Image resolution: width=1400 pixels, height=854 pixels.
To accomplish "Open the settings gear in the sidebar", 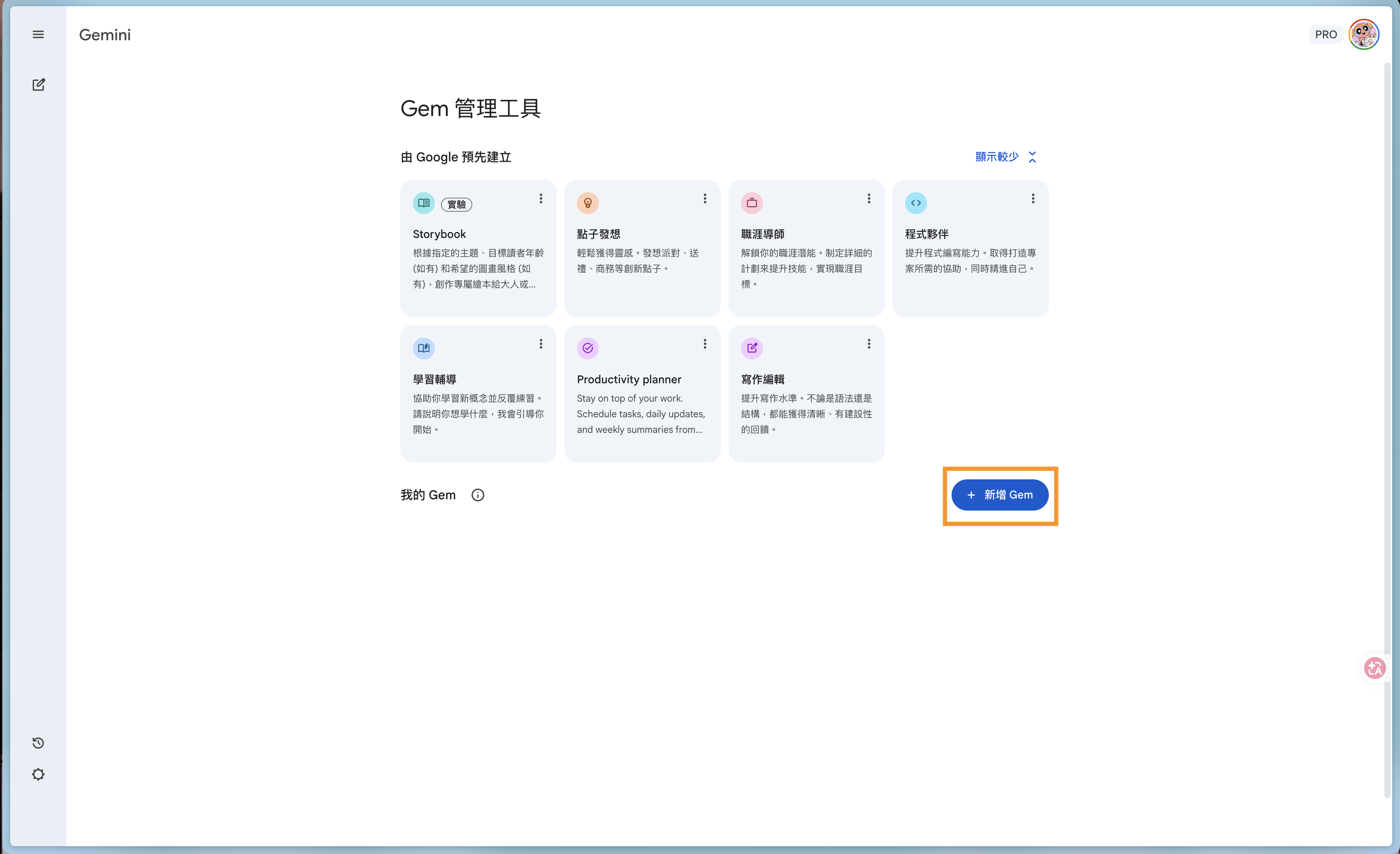I will 38,774.
